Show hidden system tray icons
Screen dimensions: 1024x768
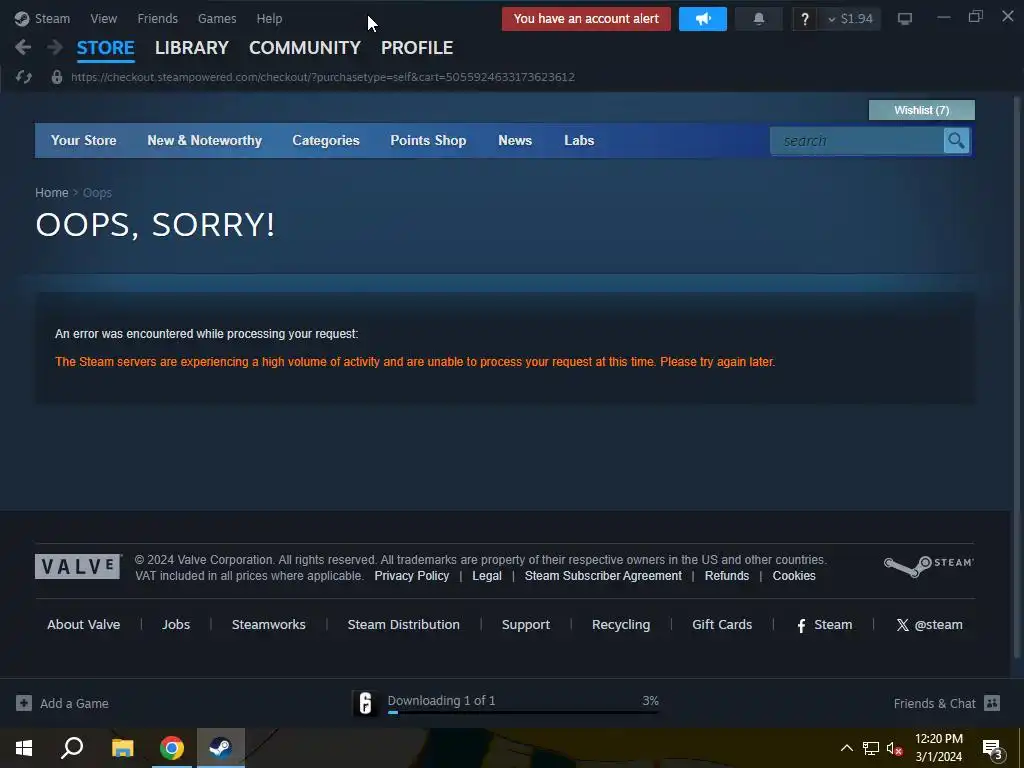(846, 748)
